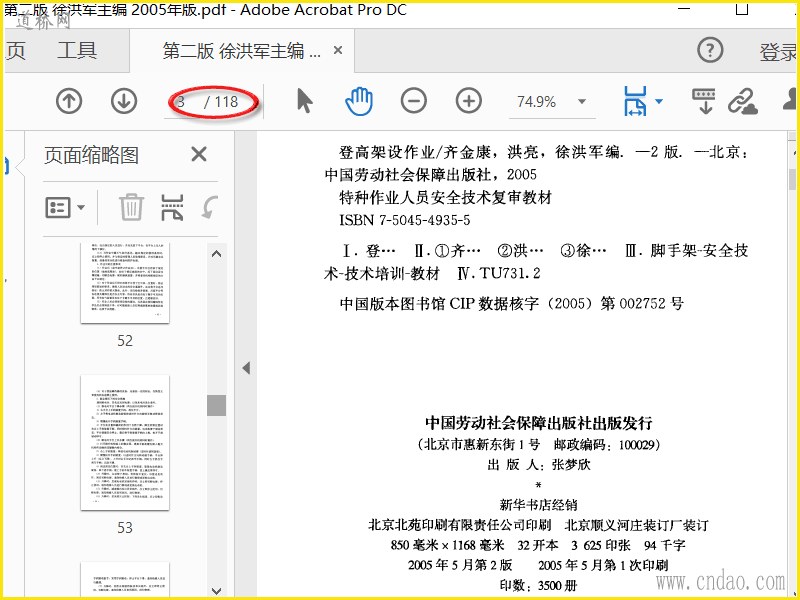Click the page layout icon beside trash
The width and height of the screenshot is (800, 600).
tap(172, 207)
